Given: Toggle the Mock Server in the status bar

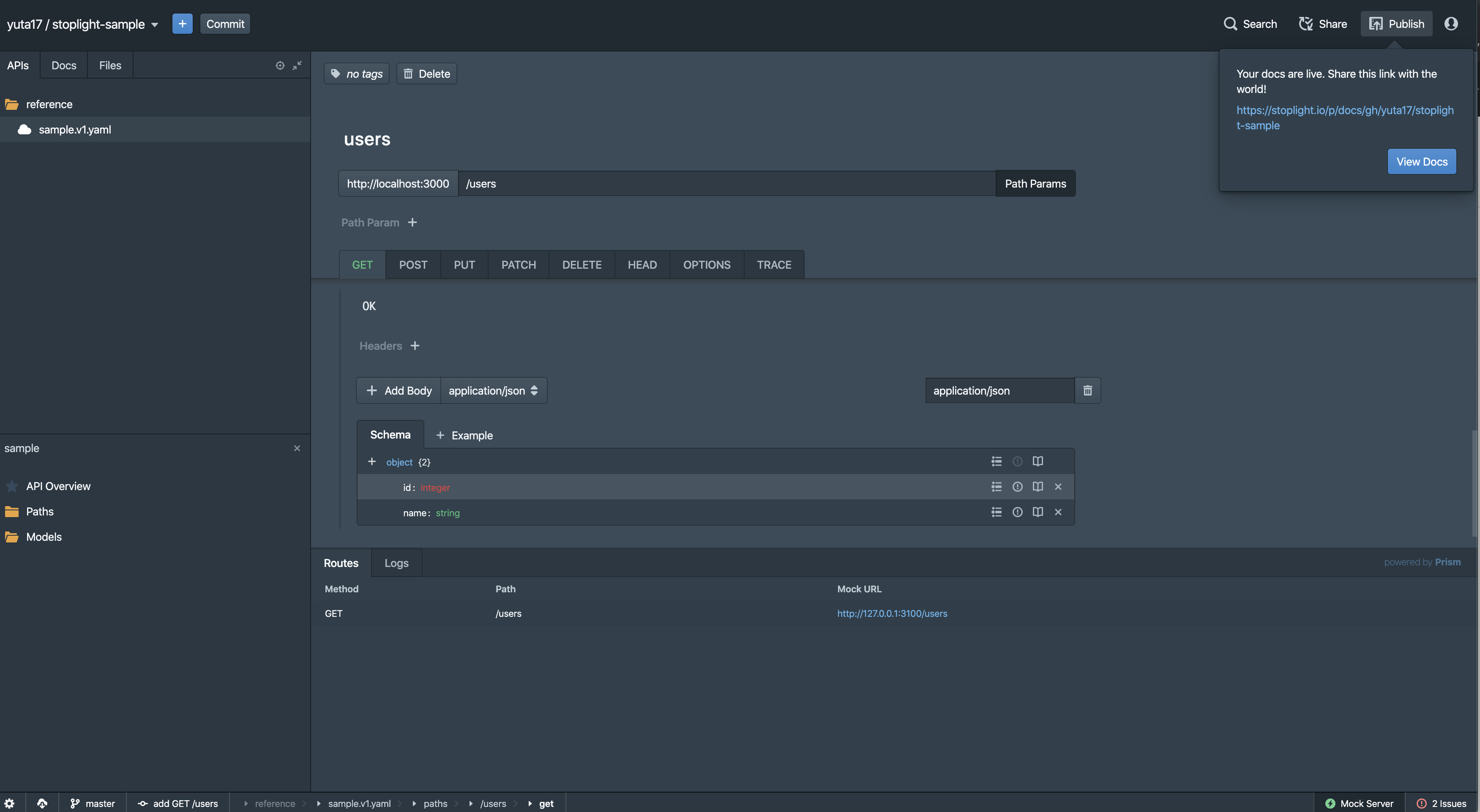Looking at the screenshot, I should click(x=1359, y=803).
